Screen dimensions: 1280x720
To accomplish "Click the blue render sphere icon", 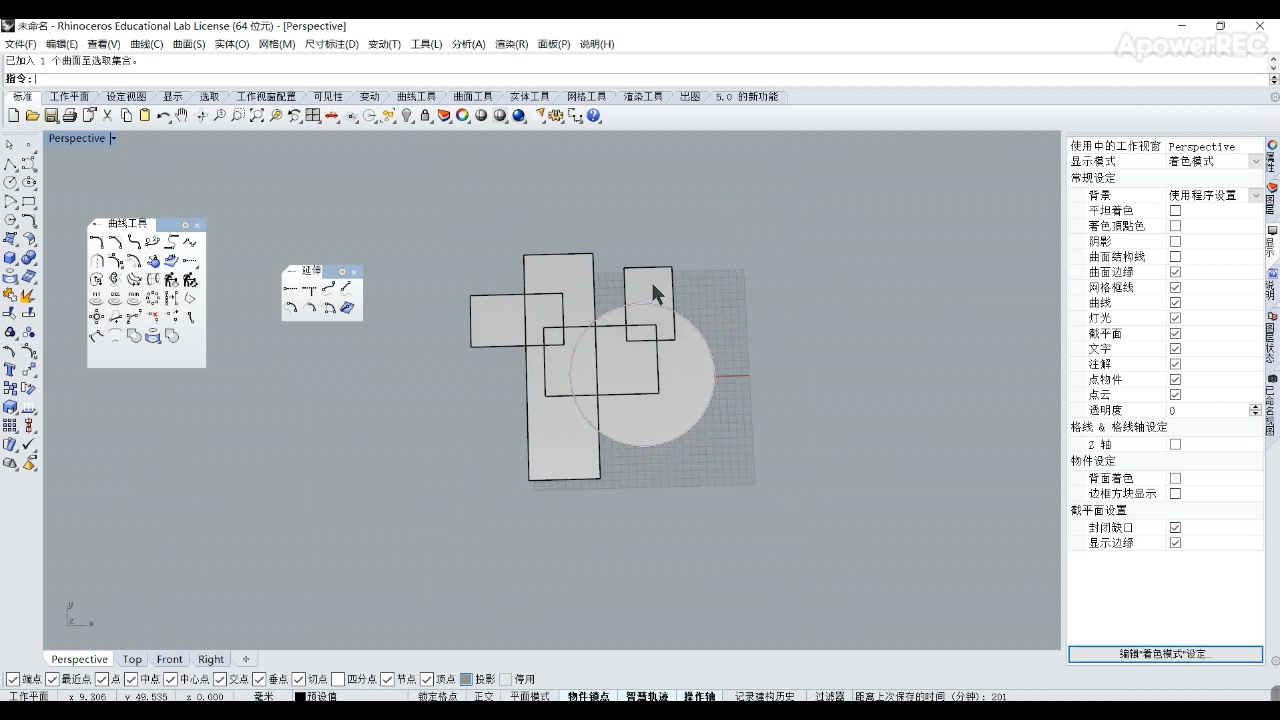I will point(519,116).
